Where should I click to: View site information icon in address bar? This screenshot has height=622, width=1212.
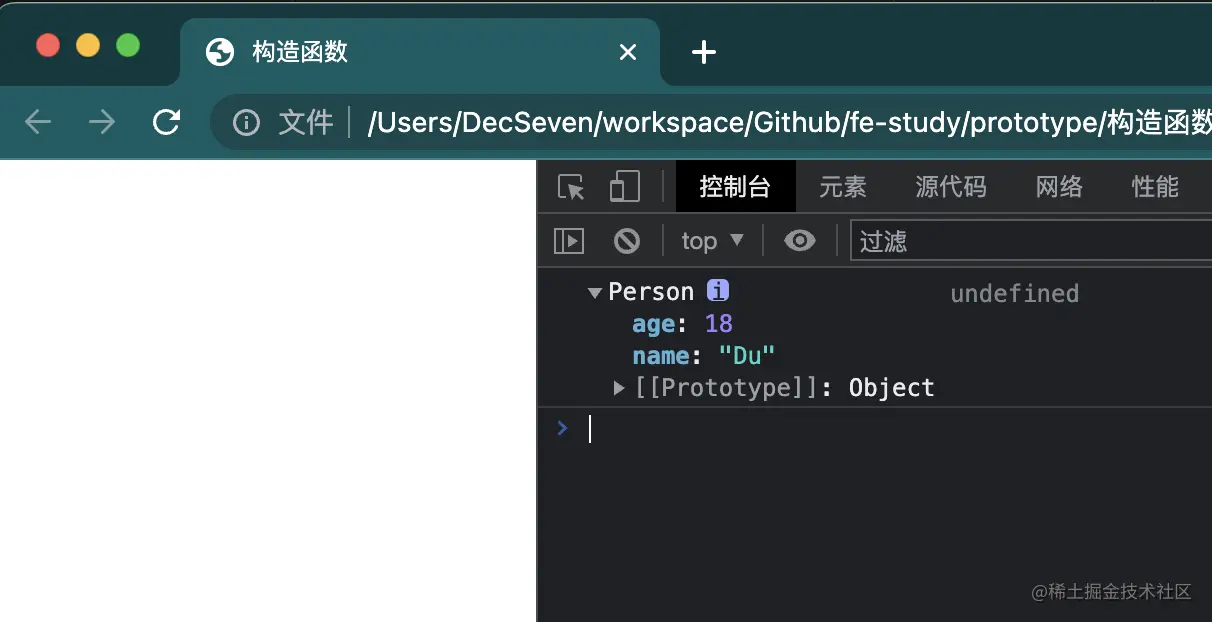(246, 122)
